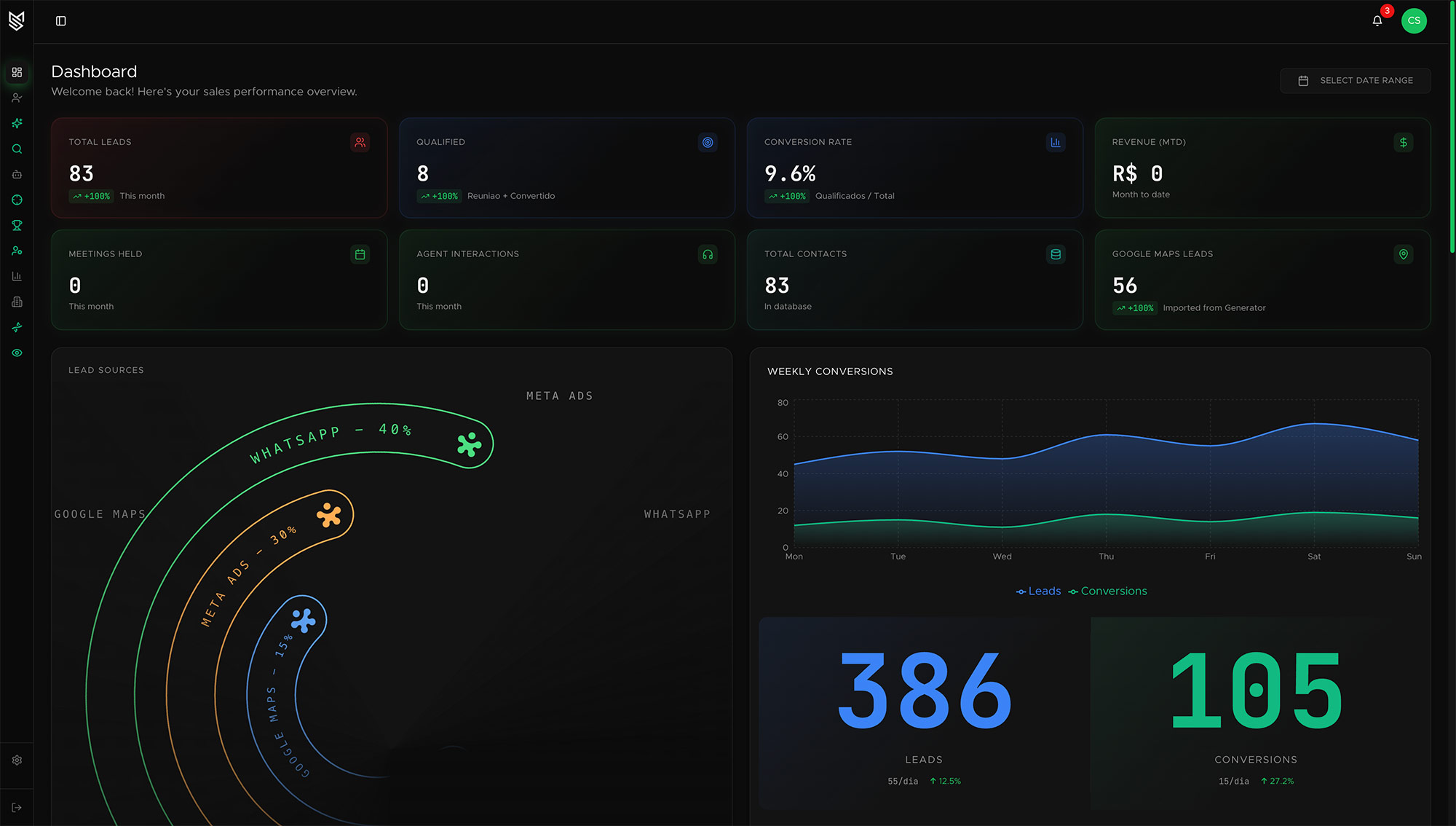The height and width of the screenshot is (826, 1456).
Task: Open the user-check leads icon in sidebar
Action: 17,98
